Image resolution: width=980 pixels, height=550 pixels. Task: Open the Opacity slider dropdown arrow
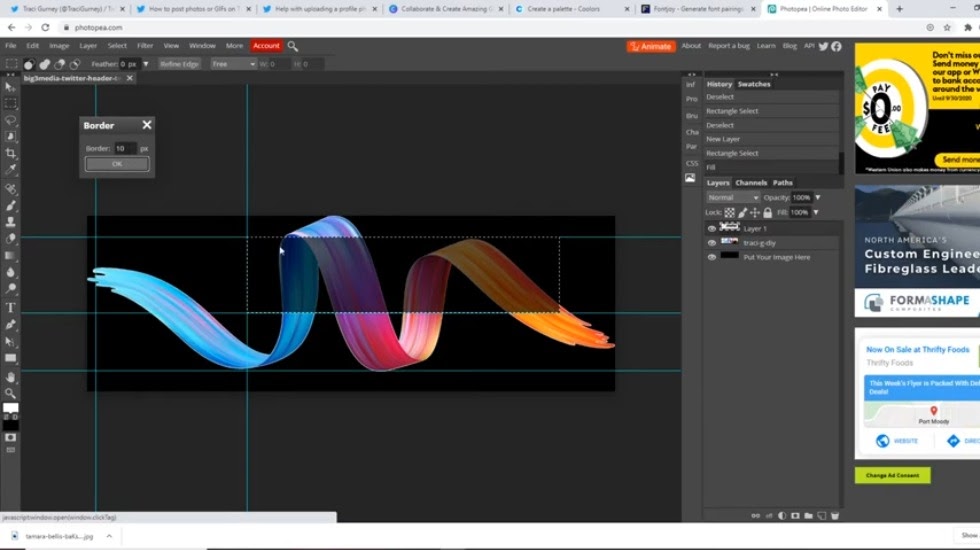[818, 198]
